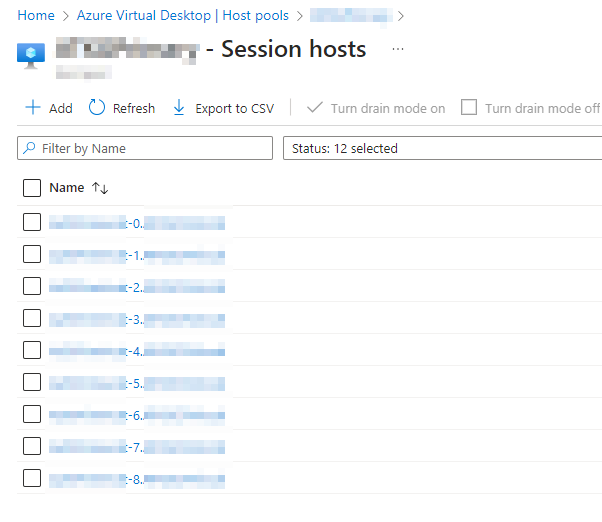Open the Status: 12 selected dropdown

click(443, 148)
